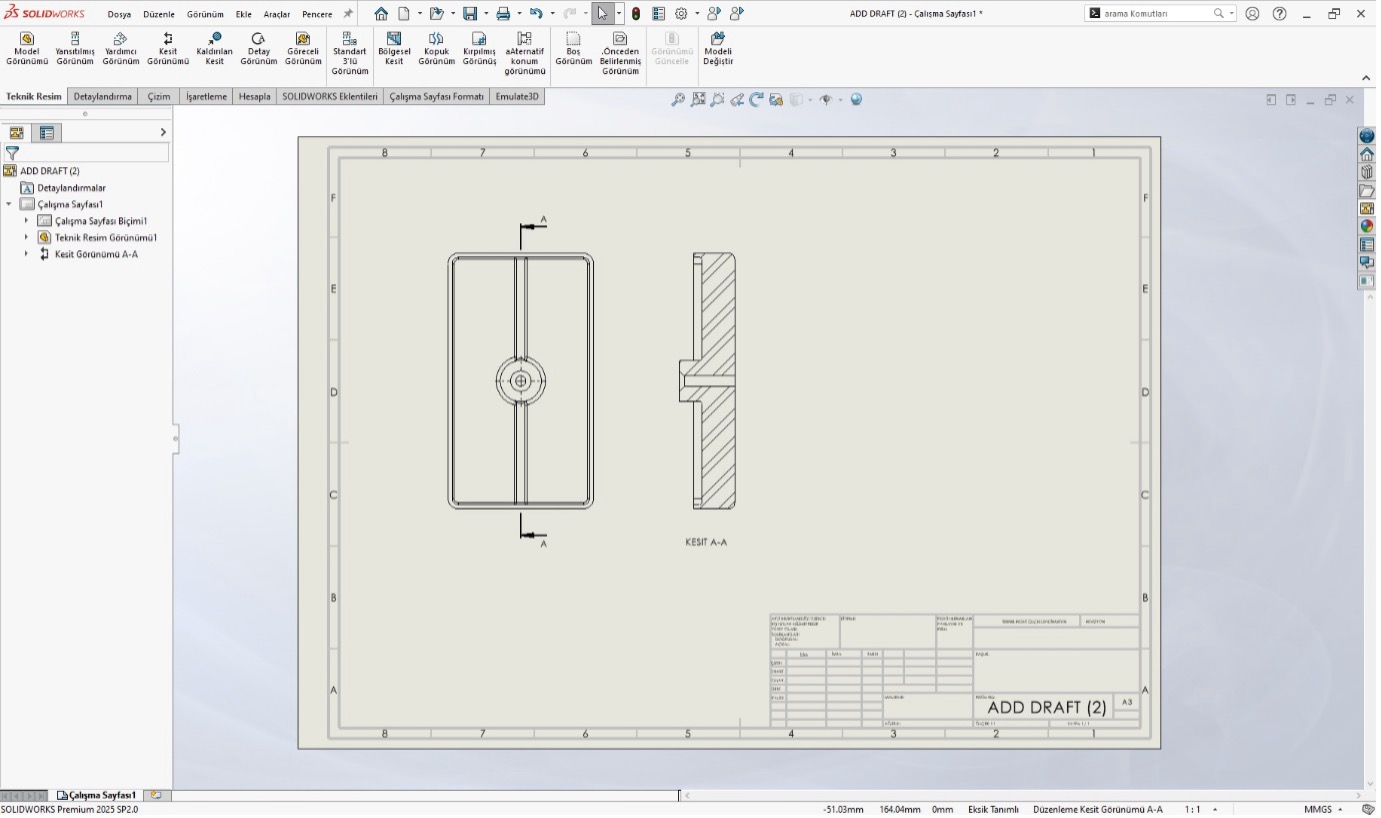The height and width of the screenshot is (818, 1381).
Task: Add a Yansıtılmış Görünüm projected view
Action: pyautogui.click(x=74, y=48)
